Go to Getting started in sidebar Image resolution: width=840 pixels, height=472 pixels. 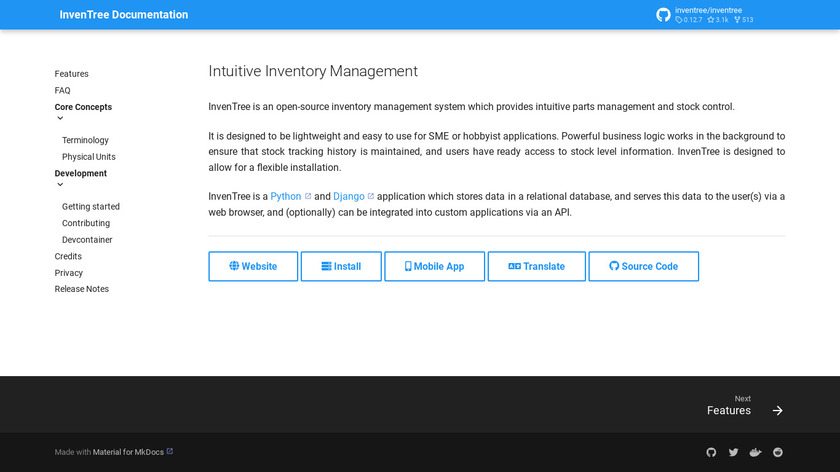pos(90,207)
